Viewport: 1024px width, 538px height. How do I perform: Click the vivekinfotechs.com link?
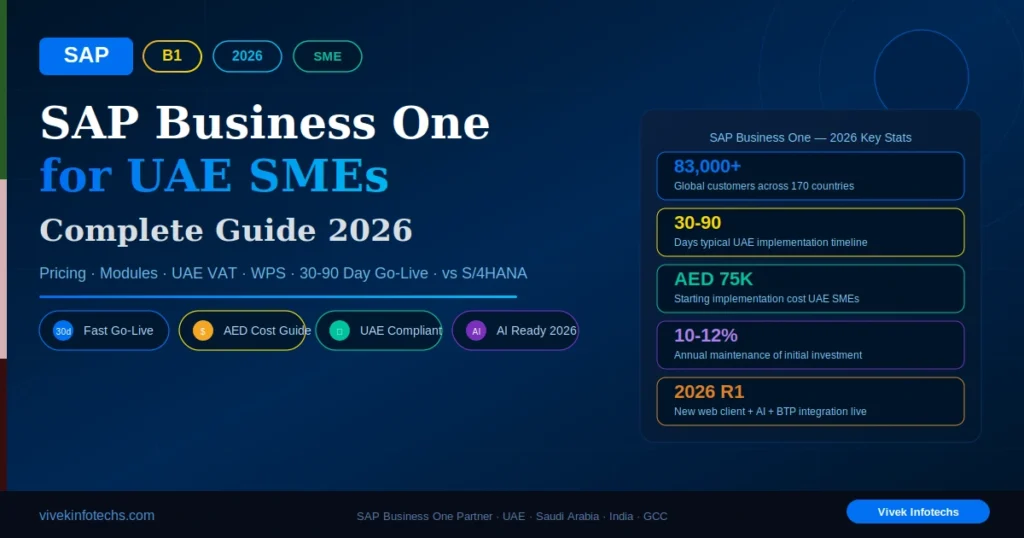97,516
